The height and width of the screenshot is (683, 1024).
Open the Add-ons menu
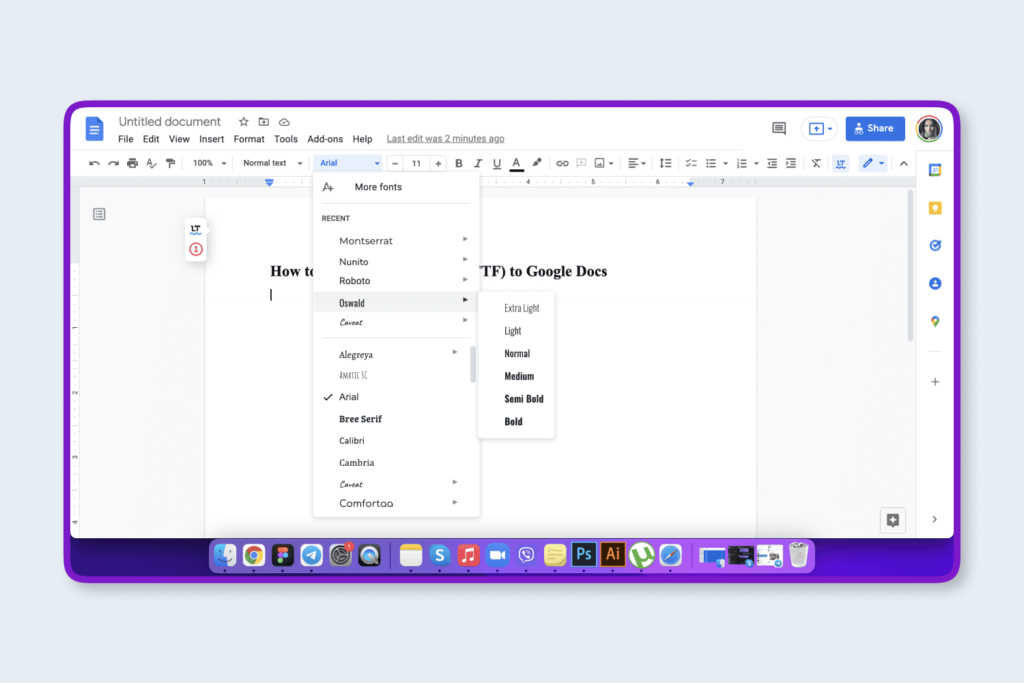coord(325,139)
